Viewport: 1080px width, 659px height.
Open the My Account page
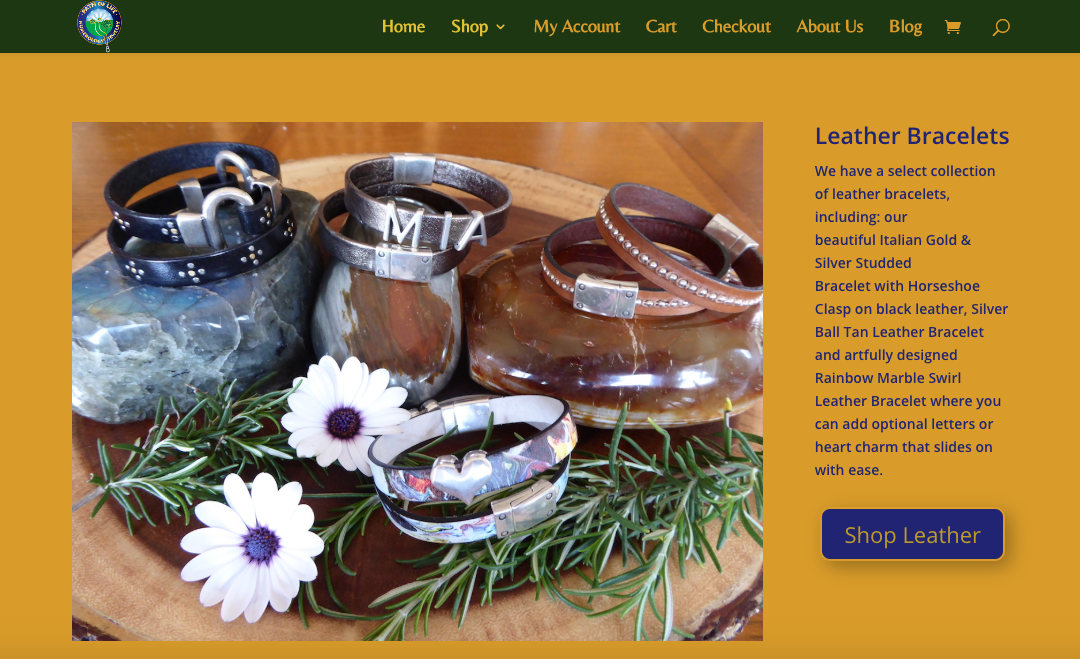pyautogui.click(x=577, y=27)
